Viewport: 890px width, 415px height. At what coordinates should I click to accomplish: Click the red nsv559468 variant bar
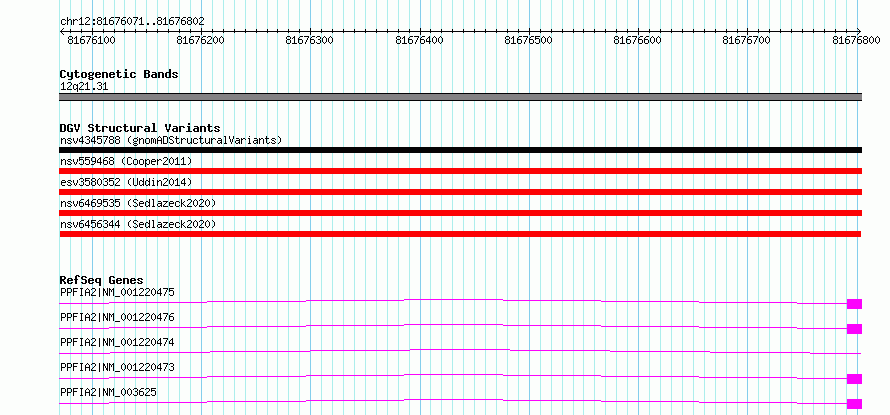coord(460,171)
